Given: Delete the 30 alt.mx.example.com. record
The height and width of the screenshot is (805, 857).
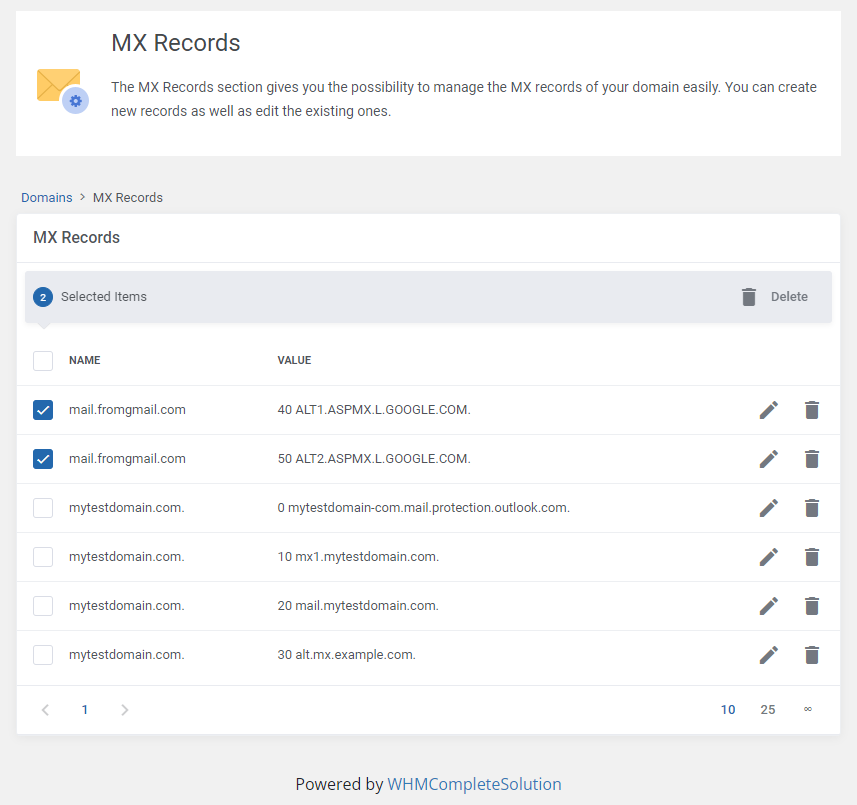Looking at the screenshot, I should pyautogui.click(x=812, y=655).
